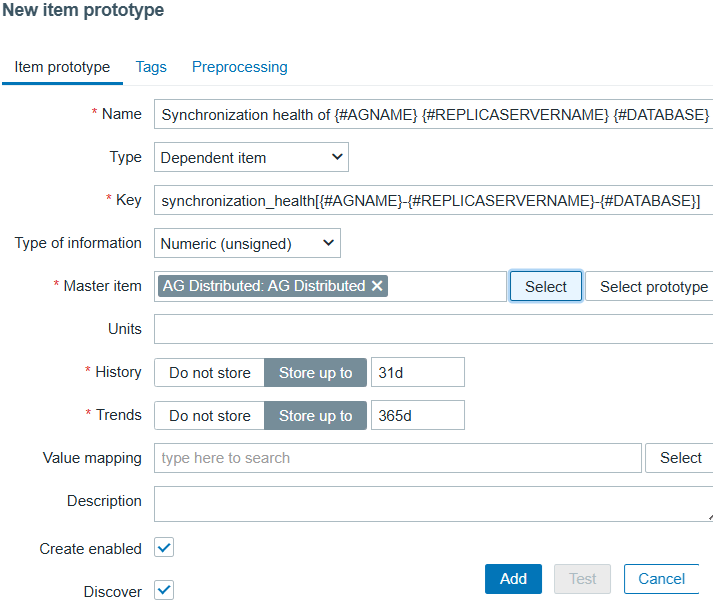Click the Select prototype button

[x=653, y=286]
